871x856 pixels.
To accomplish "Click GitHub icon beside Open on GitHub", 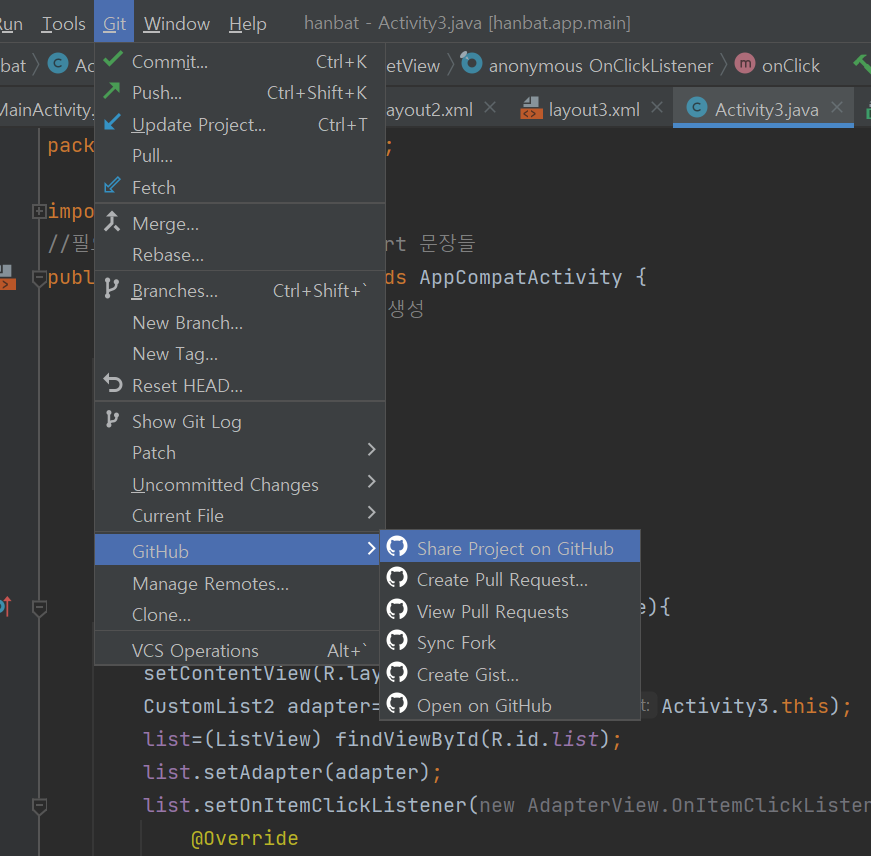I will [397, 703].
